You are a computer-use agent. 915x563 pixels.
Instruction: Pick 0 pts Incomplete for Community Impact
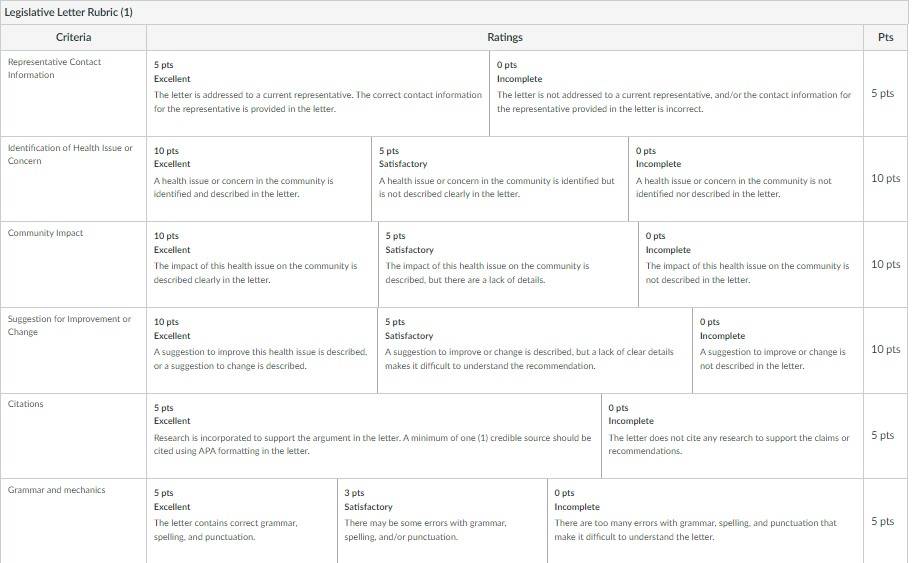[x=751, y=264]
